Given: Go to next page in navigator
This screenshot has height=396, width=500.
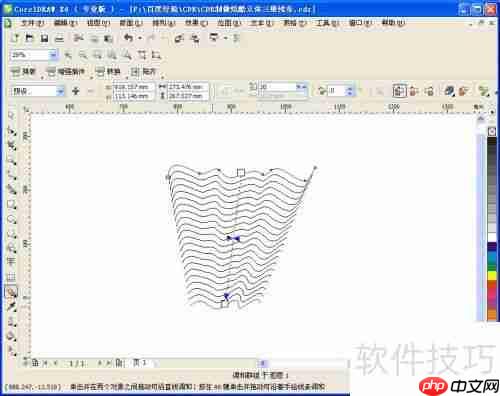Looking at the screenshot, I should 100,363.
